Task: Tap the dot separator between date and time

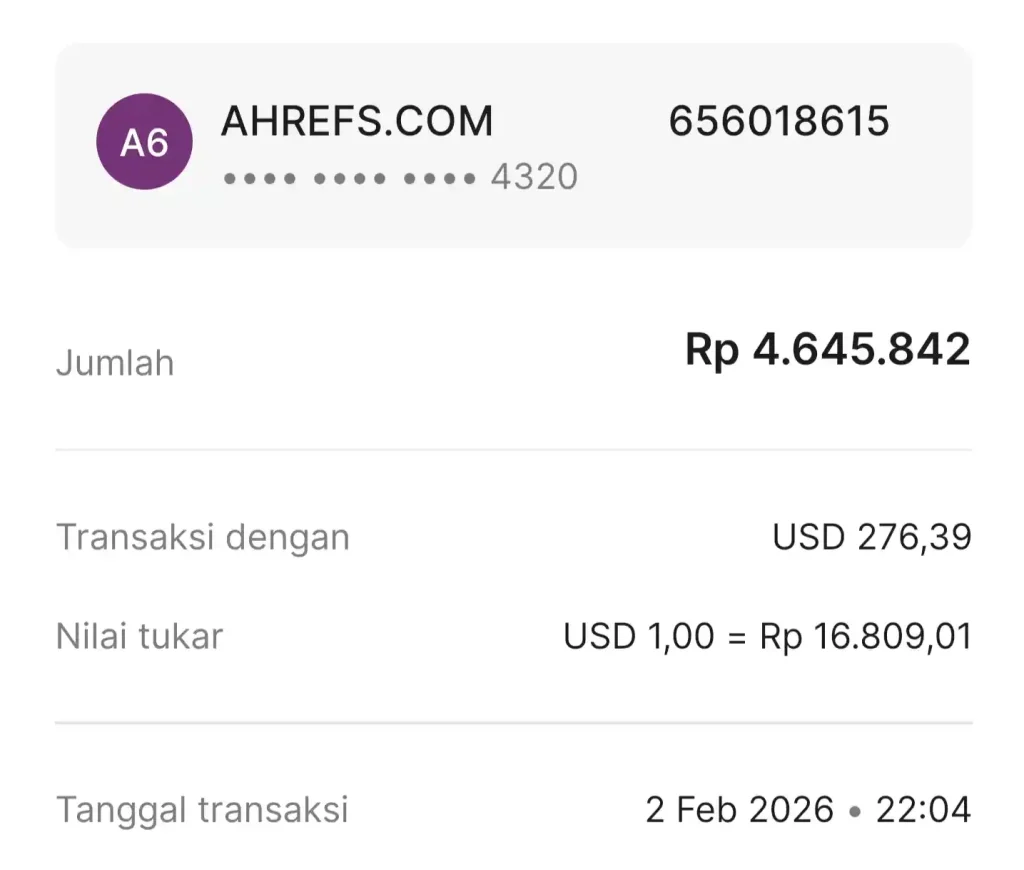Action: click(x=855, y=811)
